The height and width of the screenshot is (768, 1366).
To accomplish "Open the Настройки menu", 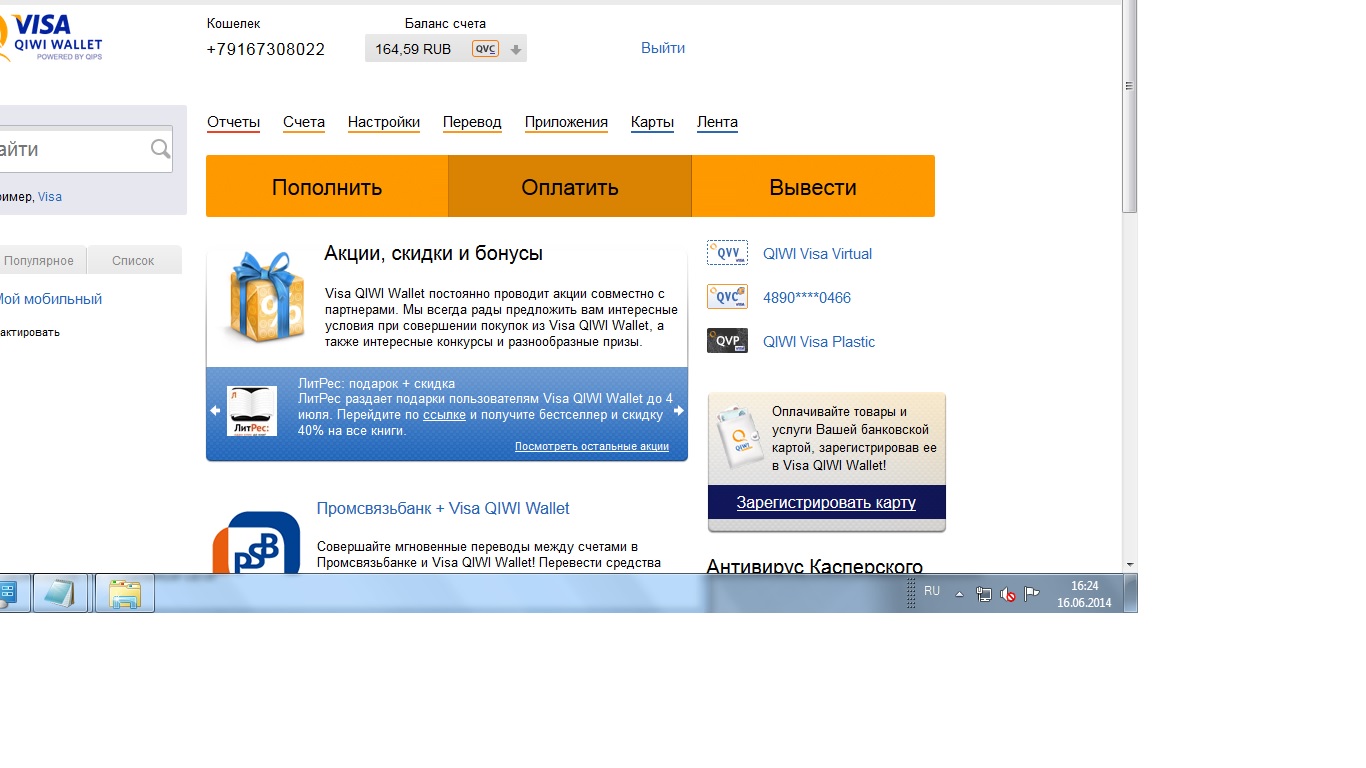I will pos(384,122).
